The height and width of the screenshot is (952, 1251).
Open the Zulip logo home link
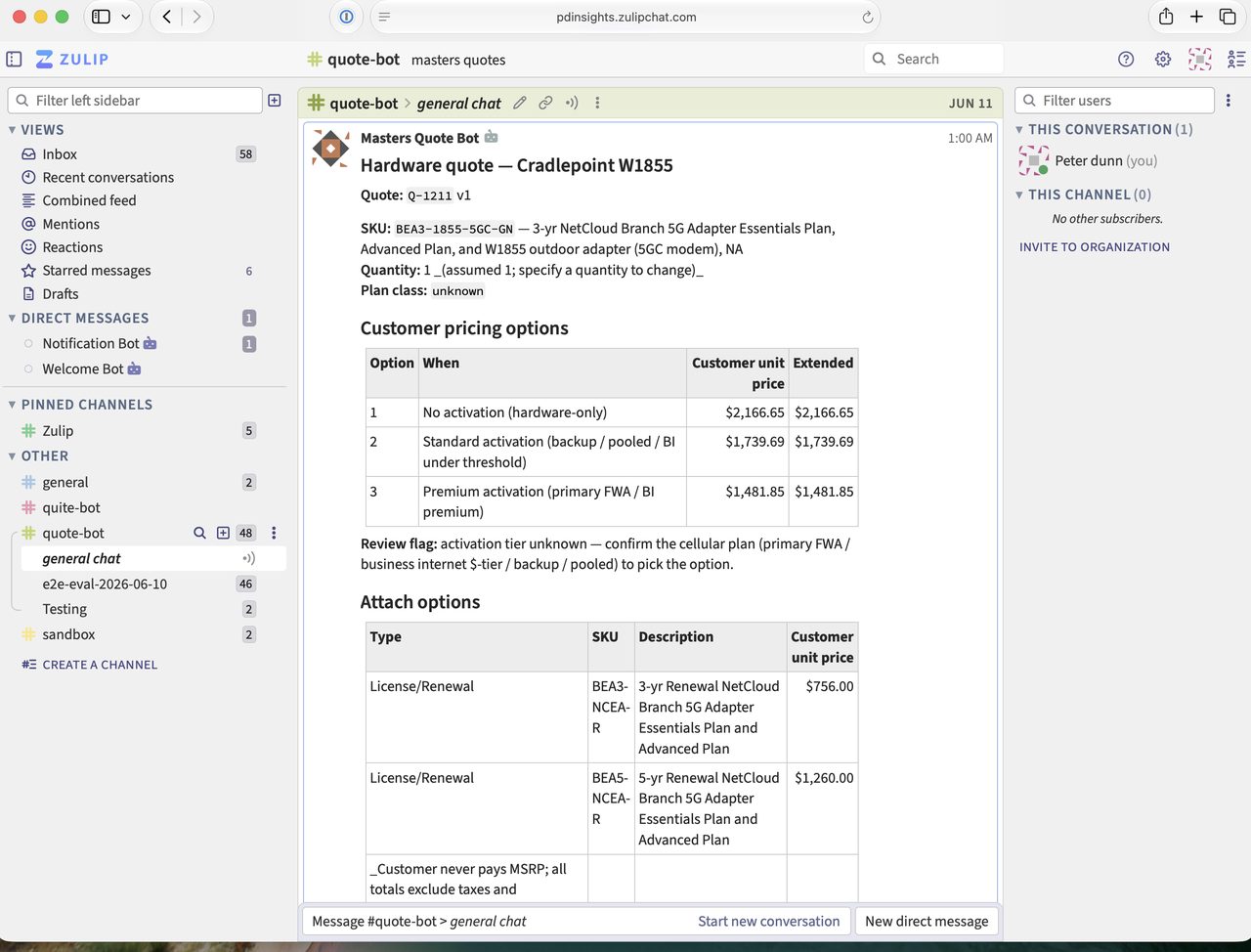click(72, 59)
